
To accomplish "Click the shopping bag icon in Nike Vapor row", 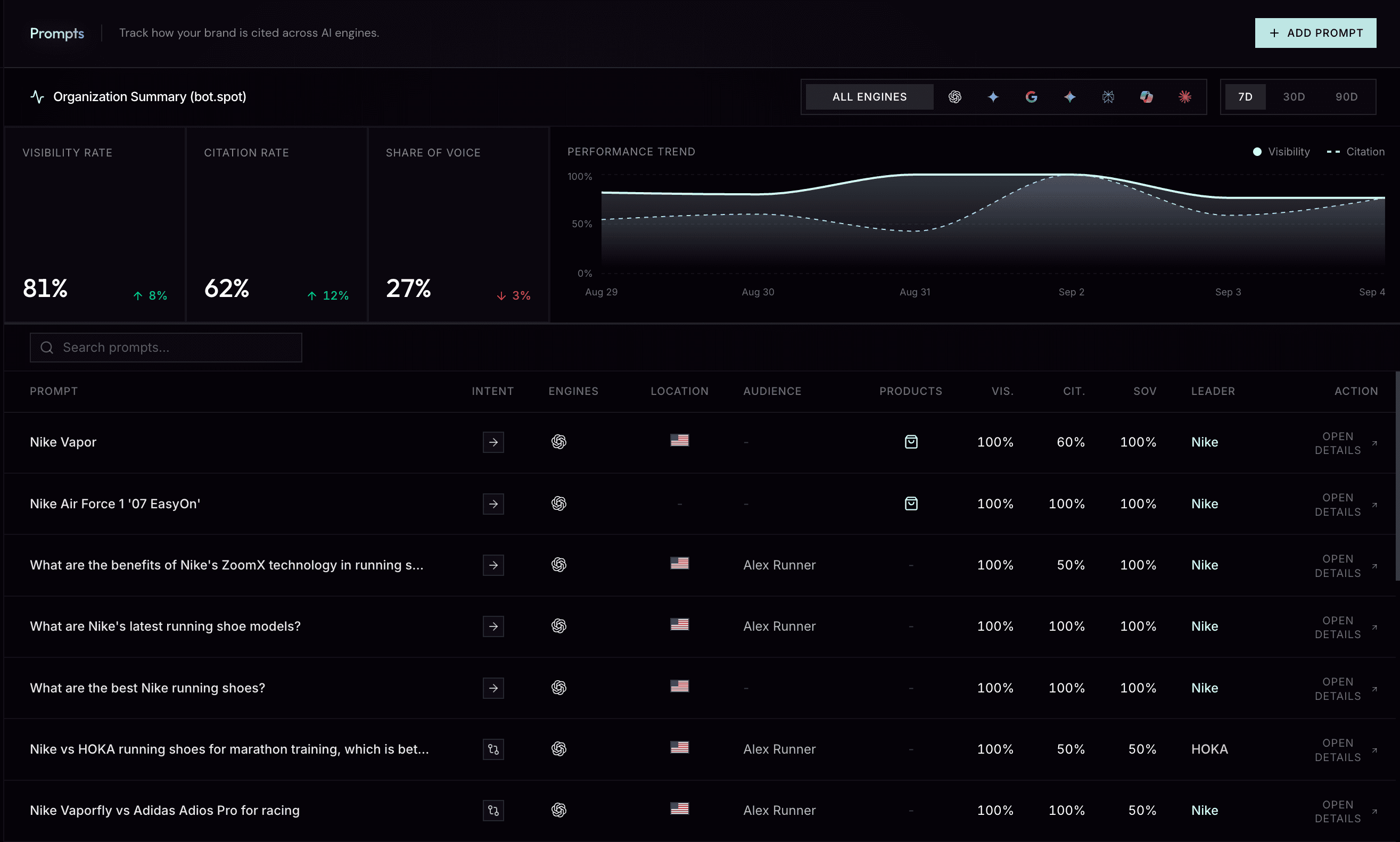I will tap(911, 441).
